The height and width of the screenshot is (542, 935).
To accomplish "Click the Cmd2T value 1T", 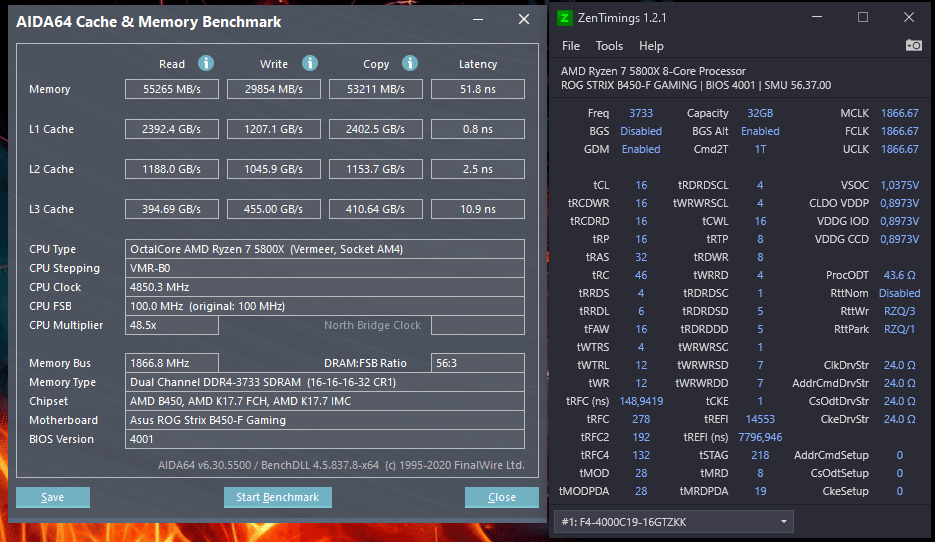I will (x=760, y=149).
